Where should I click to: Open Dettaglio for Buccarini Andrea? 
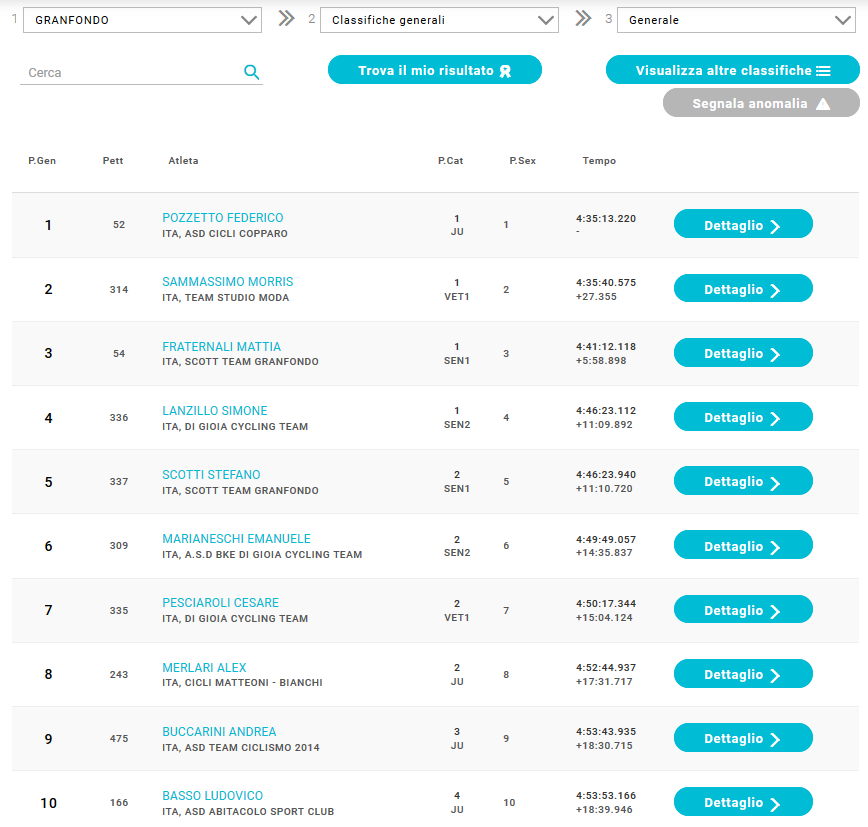(743, 738)
